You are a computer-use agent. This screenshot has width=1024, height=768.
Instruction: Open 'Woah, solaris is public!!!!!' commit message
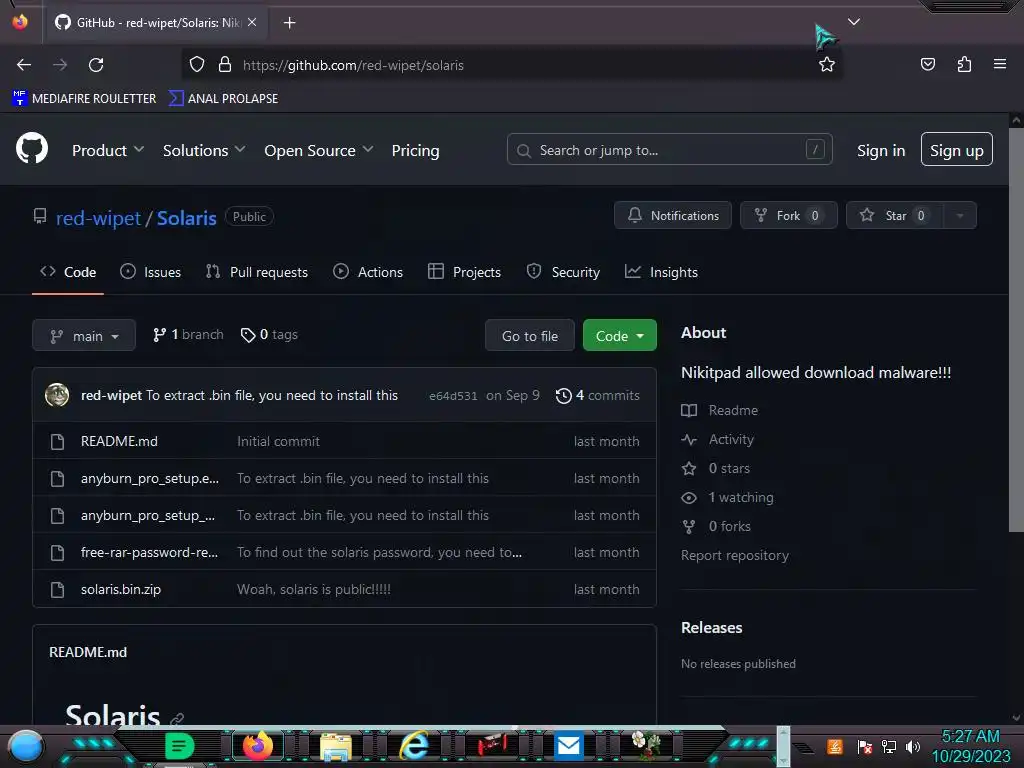click(x=313, y=589)
